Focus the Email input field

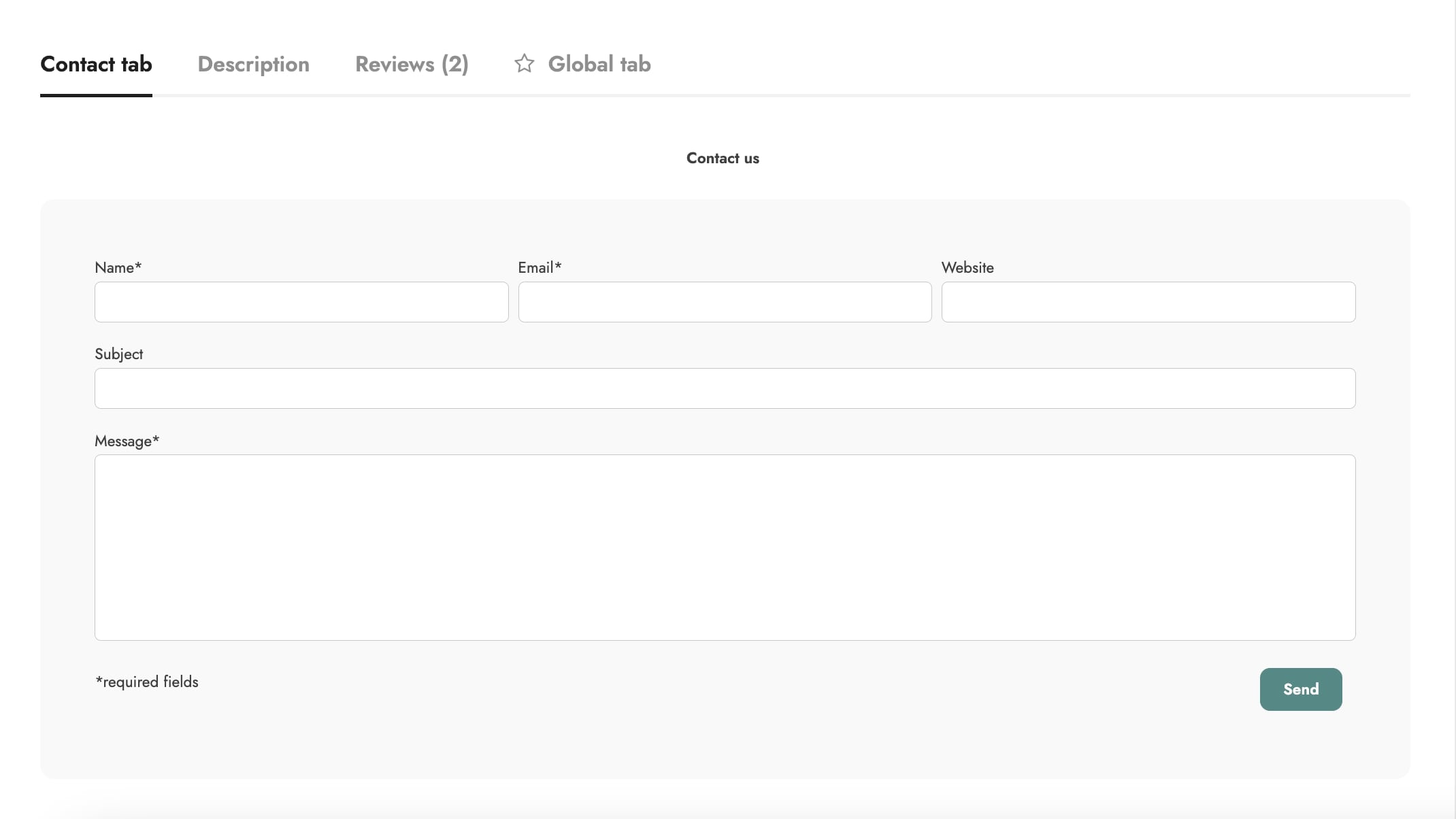coord(725,302)
